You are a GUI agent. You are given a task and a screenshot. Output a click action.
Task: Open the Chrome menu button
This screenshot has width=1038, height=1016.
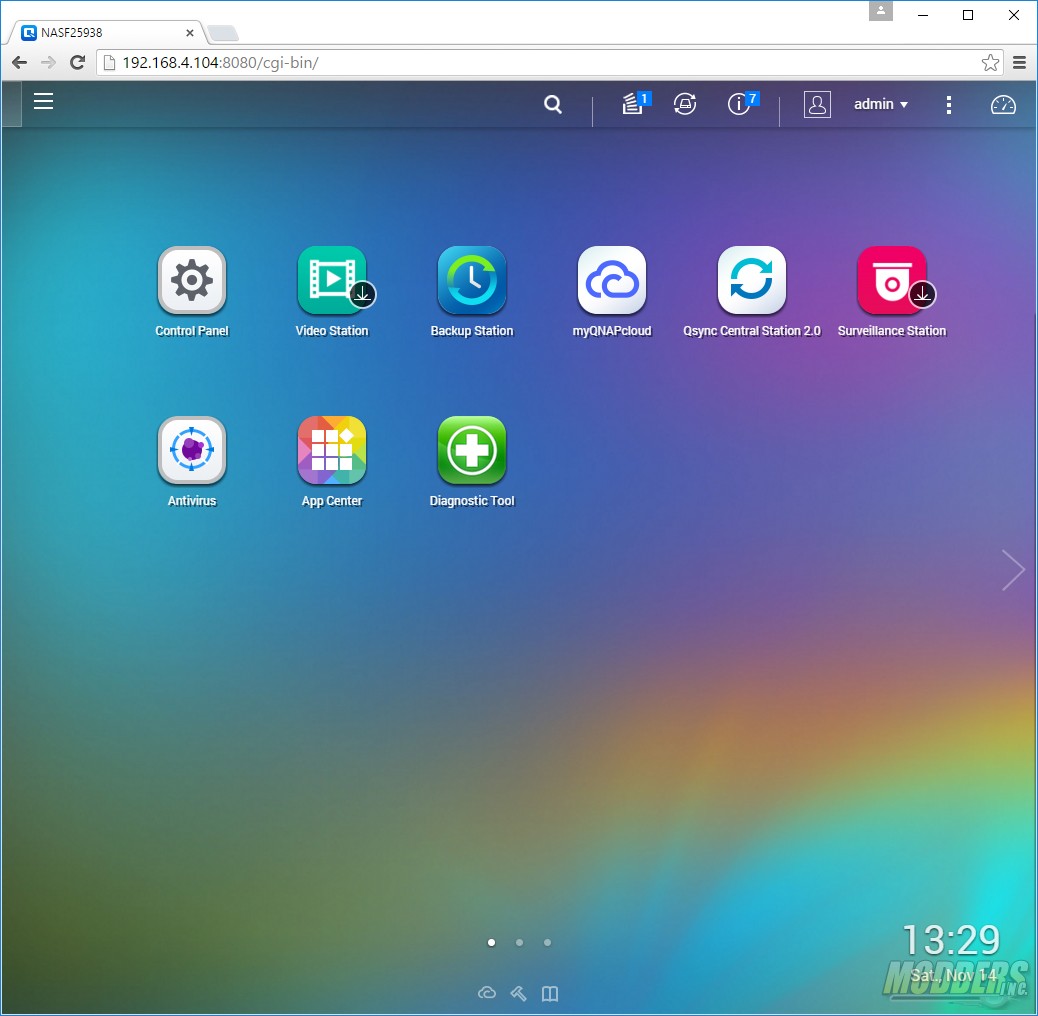[1019, 63]
